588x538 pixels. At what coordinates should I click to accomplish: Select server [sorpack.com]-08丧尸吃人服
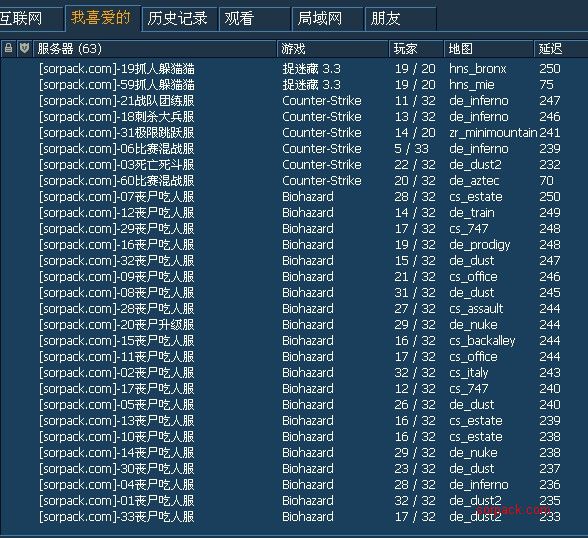tap(117, 293)
